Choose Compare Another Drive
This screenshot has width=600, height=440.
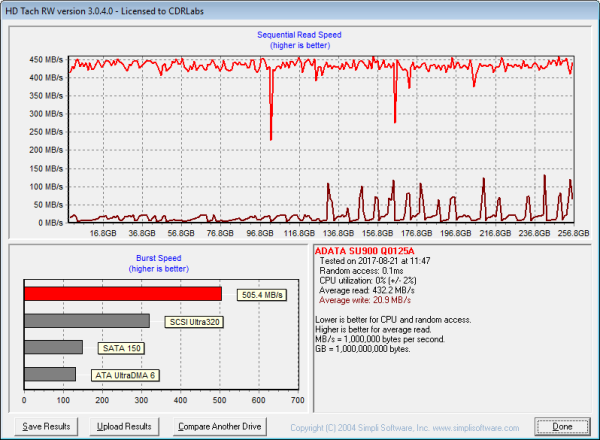tap(220, 427)
